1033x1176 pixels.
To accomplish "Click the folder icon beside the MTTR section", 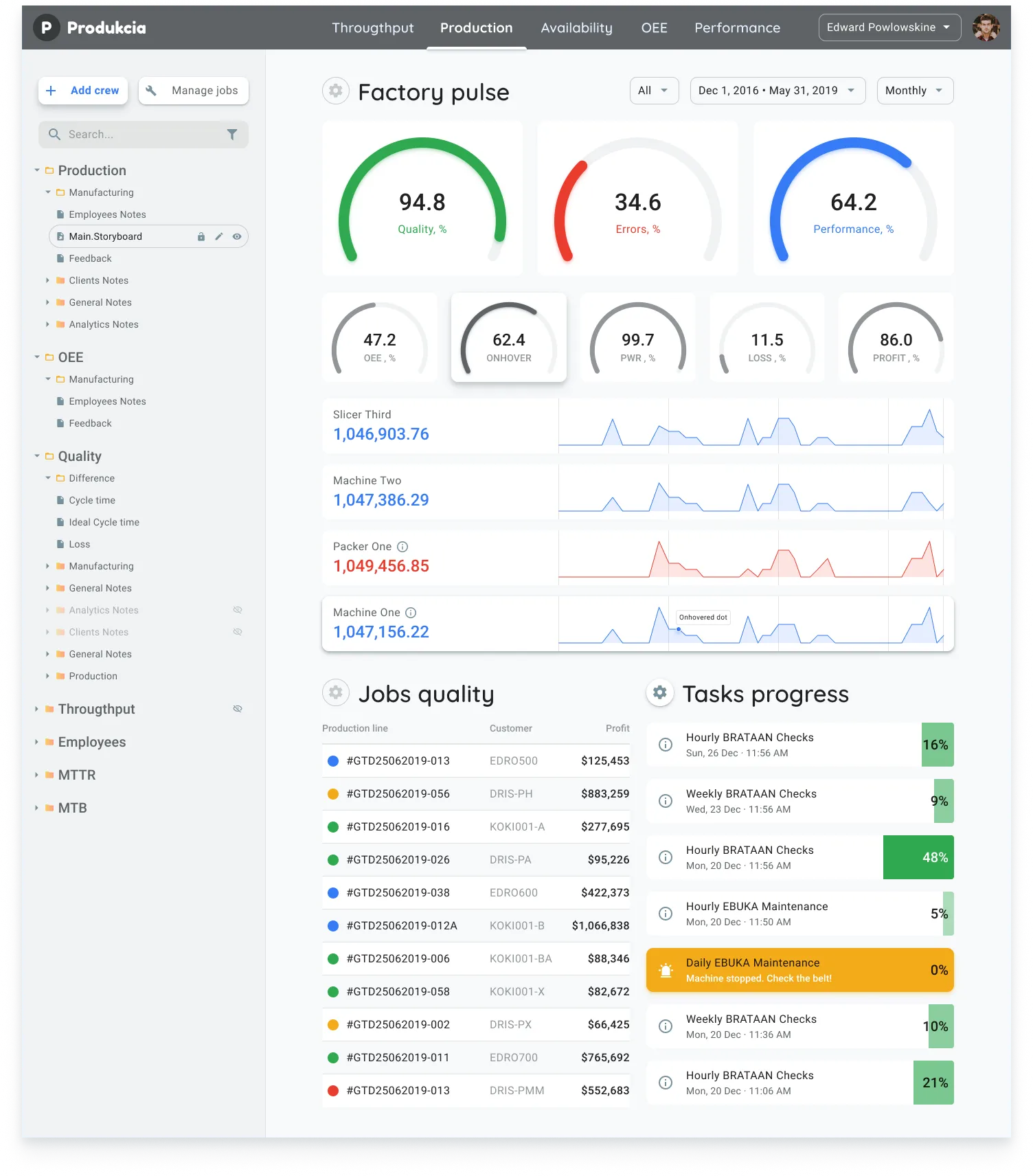I will (49, 775).
